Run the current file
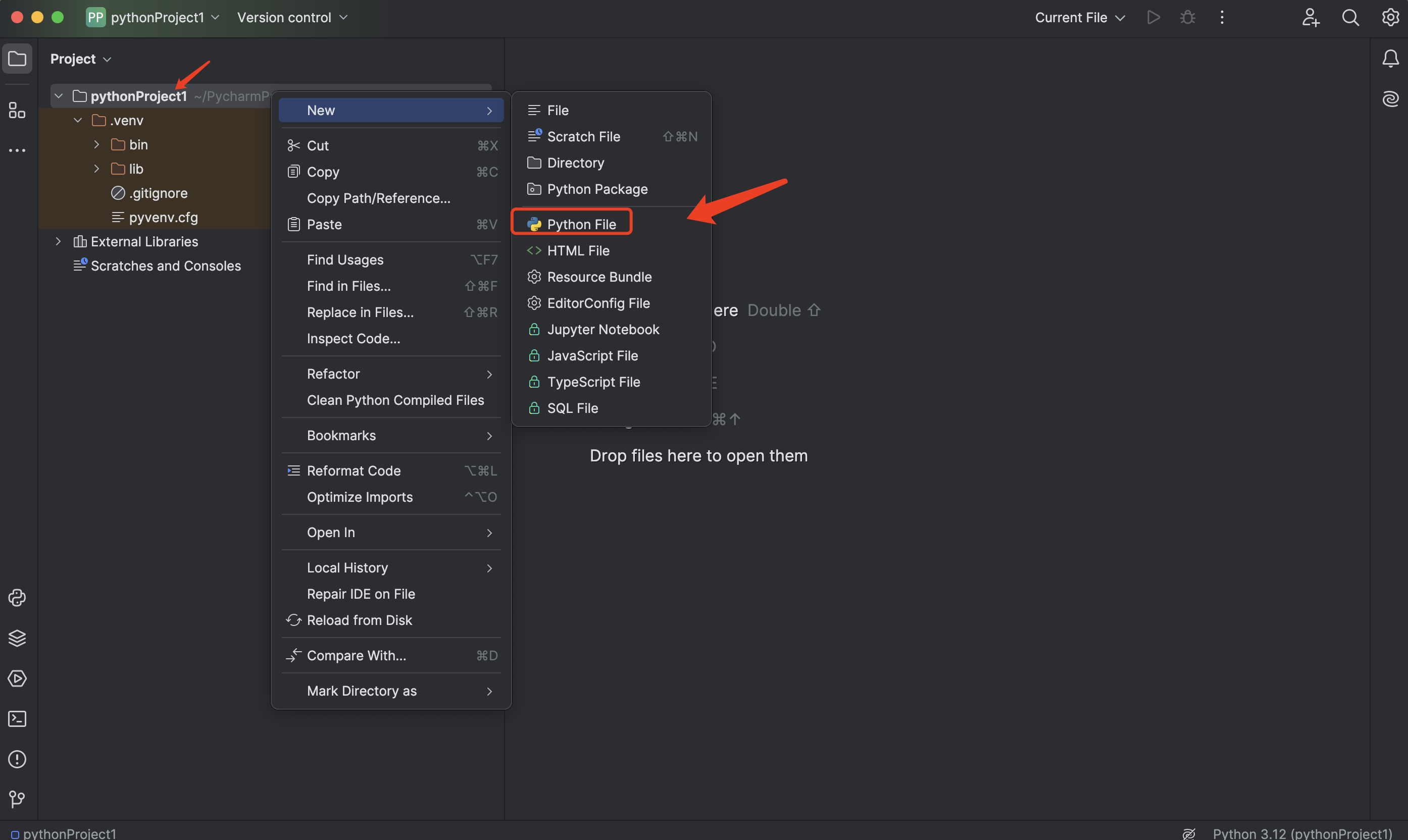Screen dimensions: 1408x840 tap(1153, 18)
